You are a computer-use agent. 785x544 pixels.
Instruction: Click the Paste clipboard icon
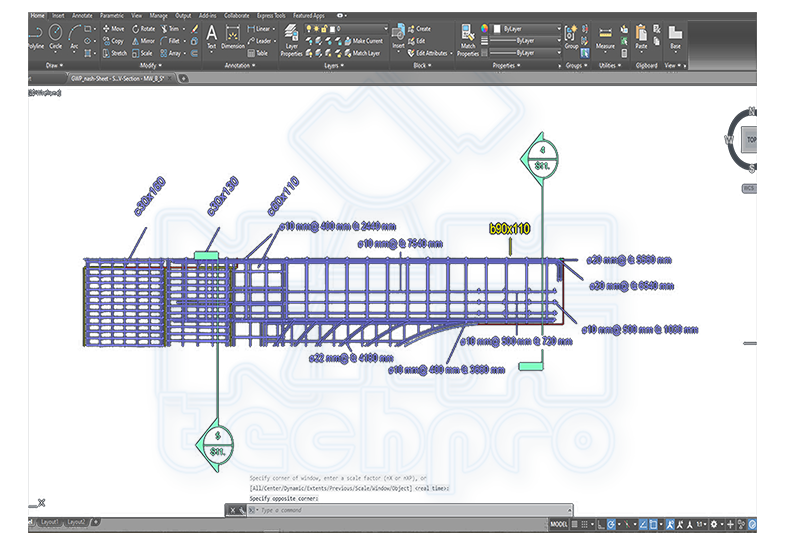click(641, 37)
